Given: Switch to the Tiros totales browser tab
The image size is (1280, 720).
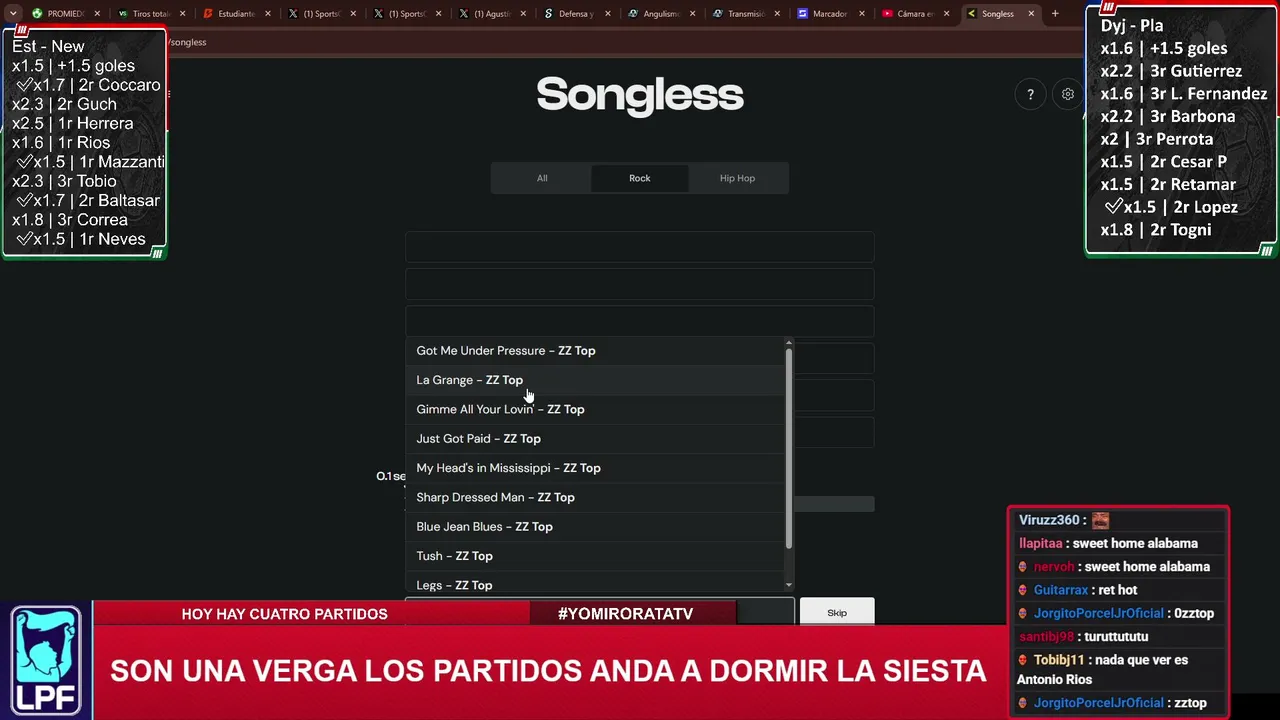Looking at the screenshot, I should (150, 14).
